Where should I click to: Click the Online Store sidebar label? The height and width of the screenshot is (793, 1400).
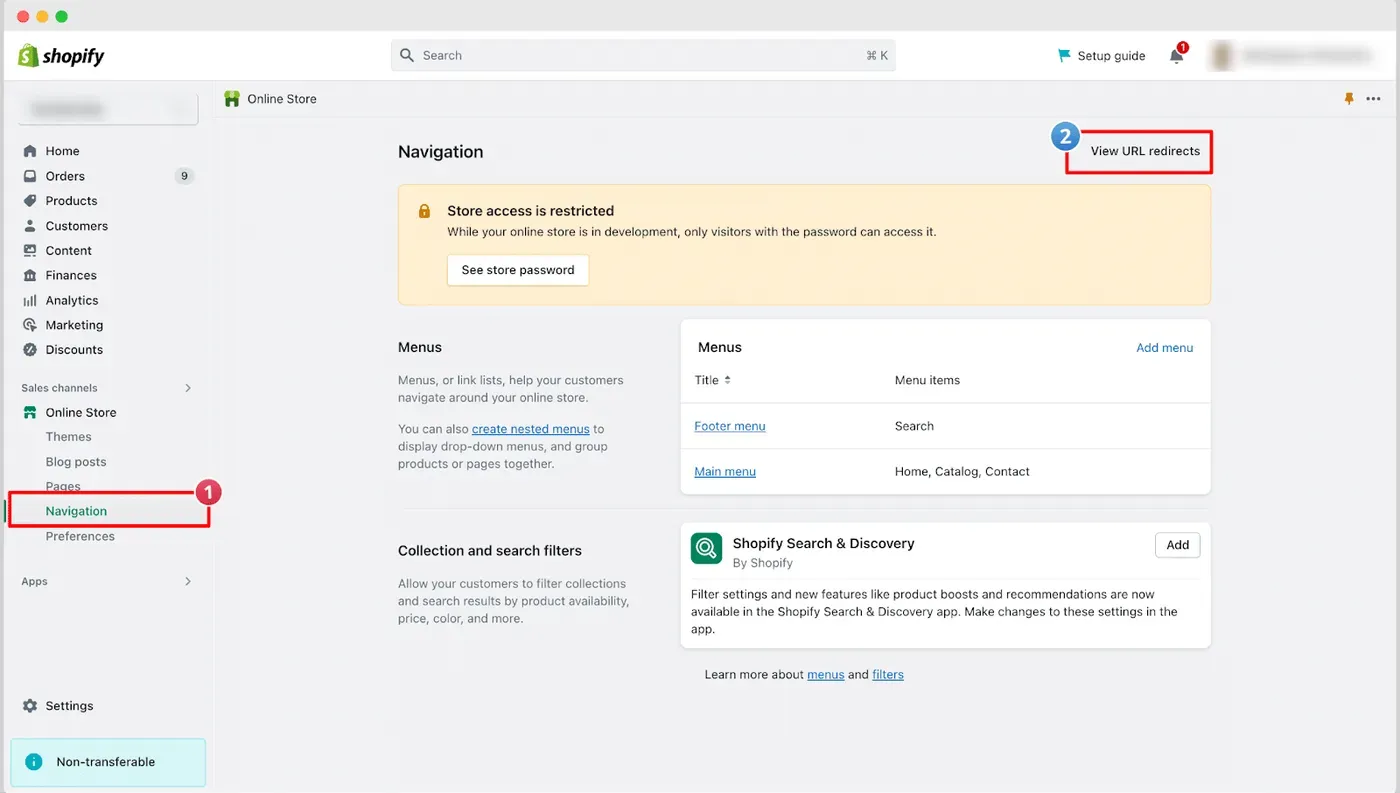(81, 412)
